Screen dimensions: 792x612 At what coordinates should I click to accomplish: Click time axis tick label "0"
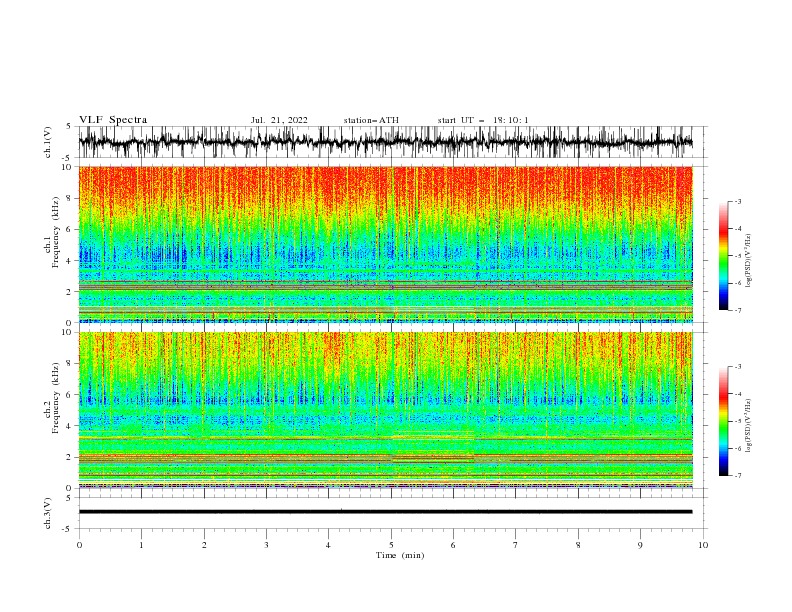point(79,545)
